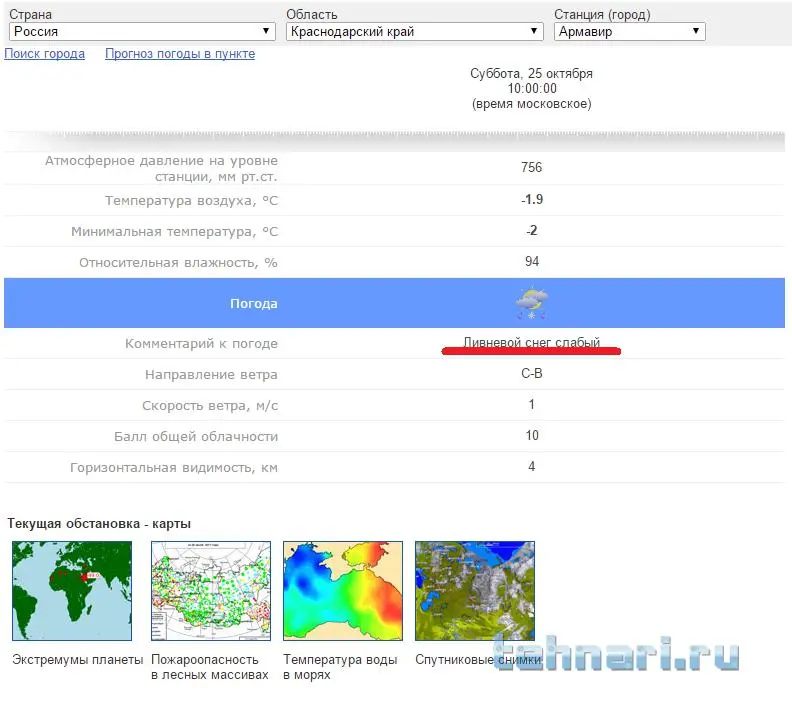Click the Текущая обстановка - карты heading
The image size is (792, 703).
click(x=99, y=523)
